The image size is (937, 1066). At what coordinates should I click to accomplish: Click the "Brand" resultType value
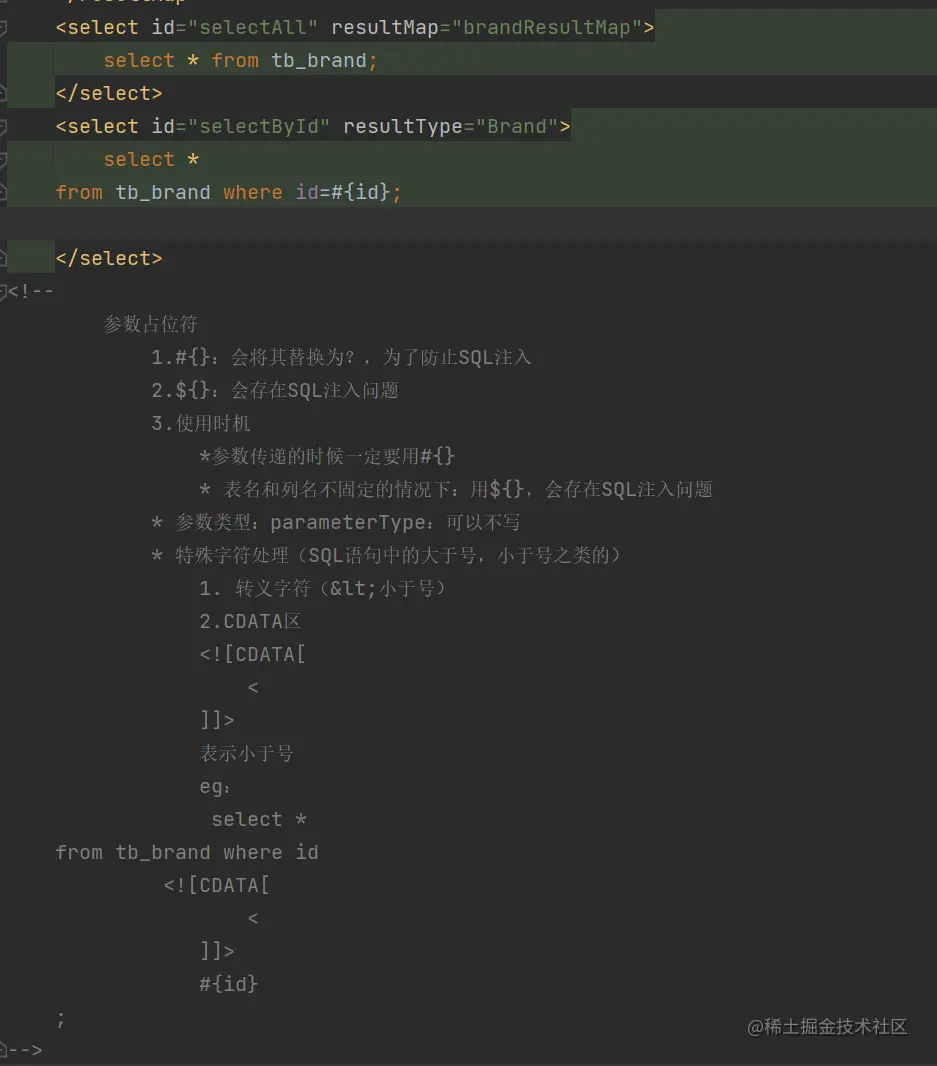pyautogui.click(x=517, y=126)
